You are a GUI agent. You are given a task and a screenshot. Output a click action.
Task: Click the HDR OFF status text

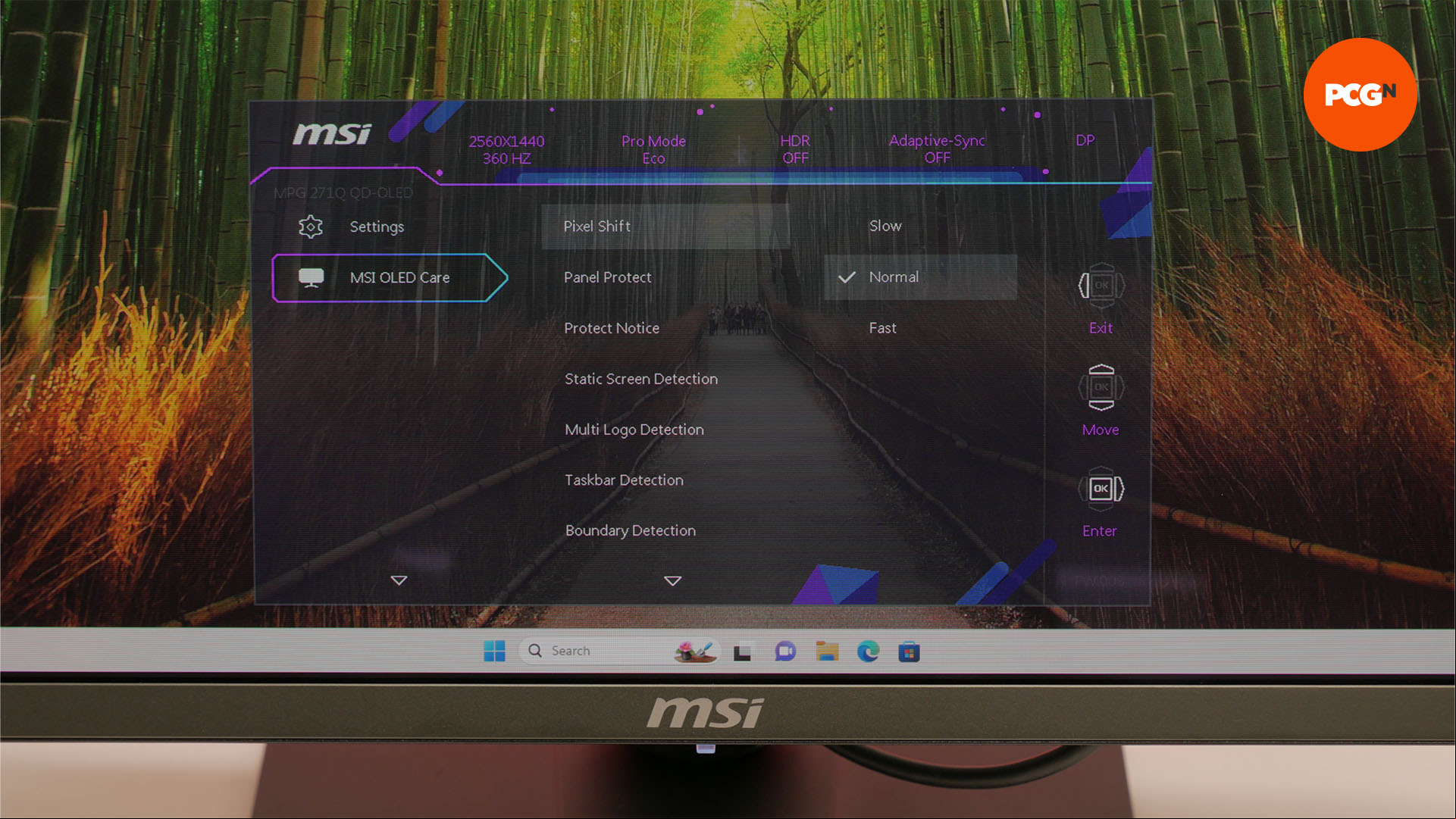click(795, 149)
